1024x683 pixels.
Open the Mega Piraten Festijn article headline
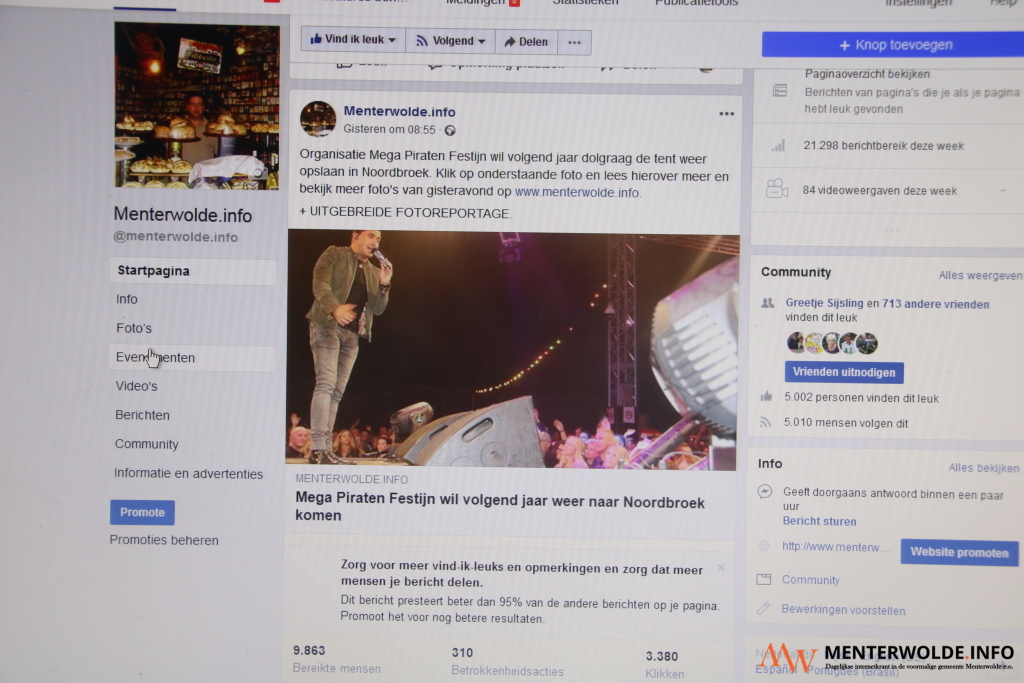coord(500,506)
